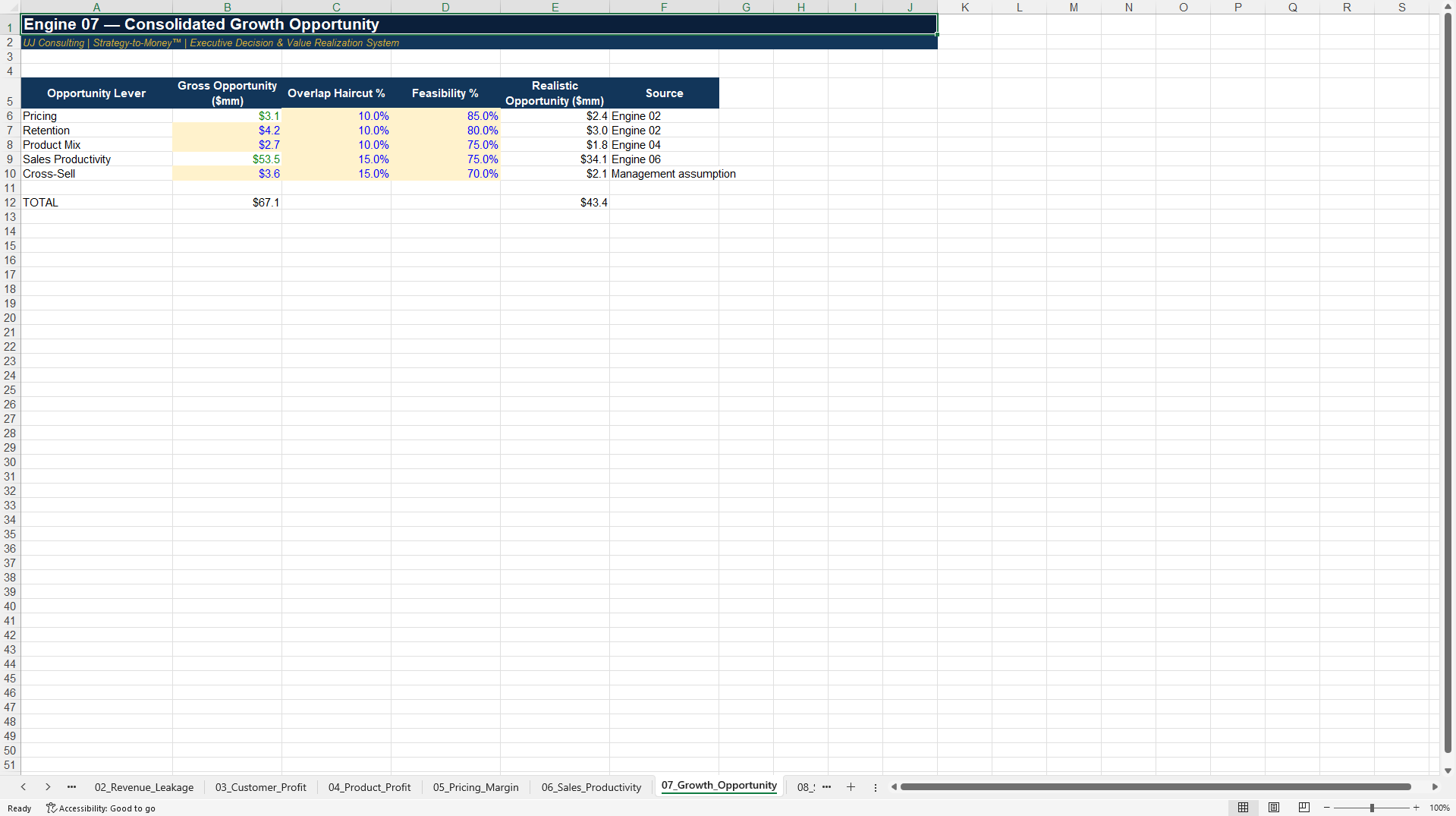Select Retention overlap haircut 10.0% cell
Screen dimensions: 1456x816
tap(336, 131)
